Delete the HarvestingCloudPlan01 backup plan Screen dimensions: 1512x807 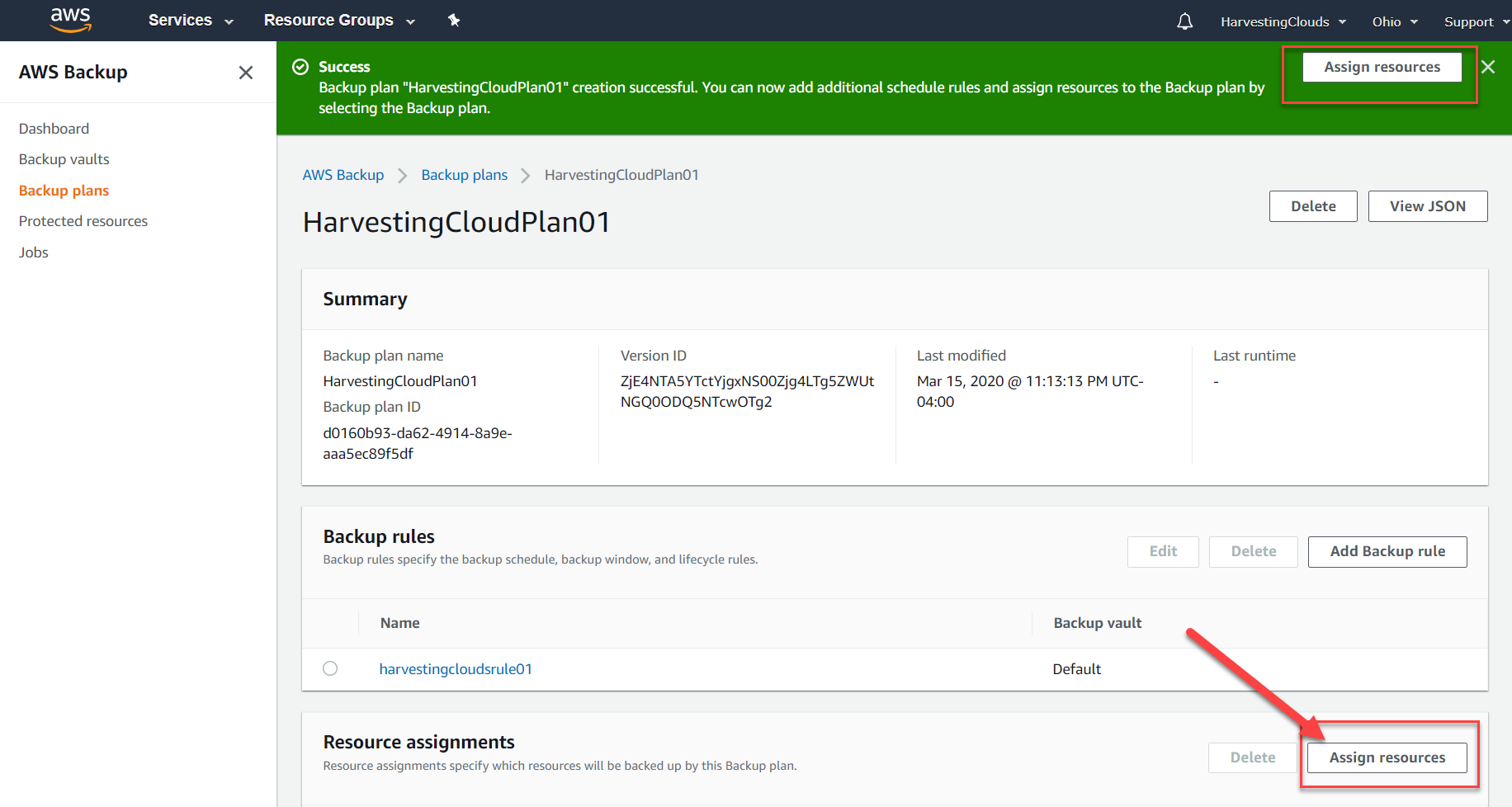click(x=1313, y=206)
